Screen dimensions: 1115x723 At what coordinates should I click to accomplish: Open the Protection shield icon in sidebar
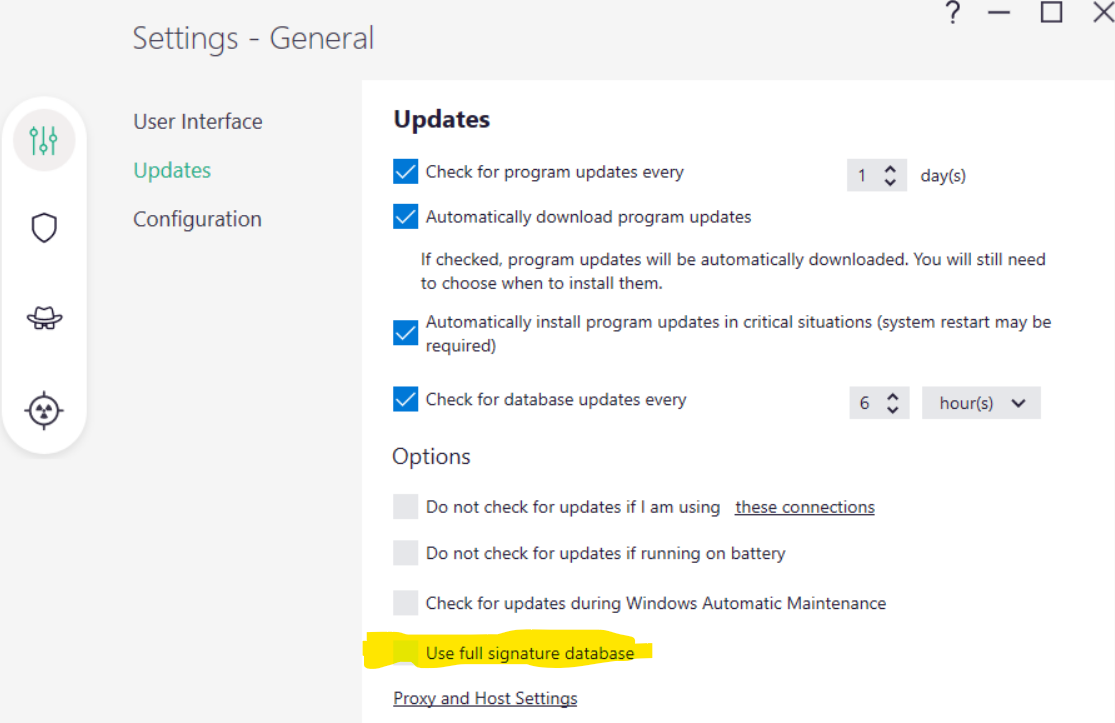pyautogui.click(x=44, y=229)
